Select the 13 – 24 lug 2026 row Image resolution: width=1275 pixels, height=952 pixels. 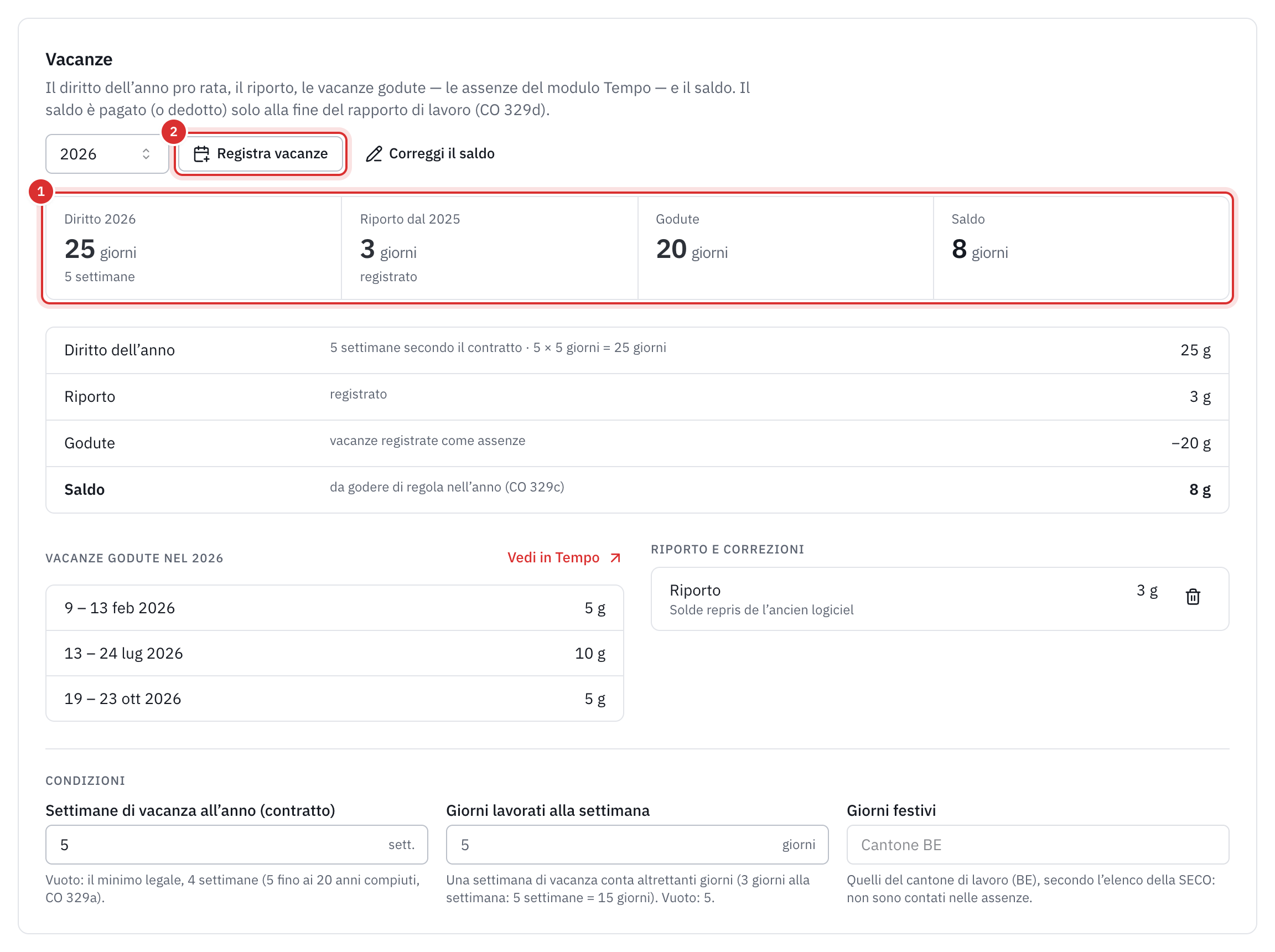(x=335, y=653)
